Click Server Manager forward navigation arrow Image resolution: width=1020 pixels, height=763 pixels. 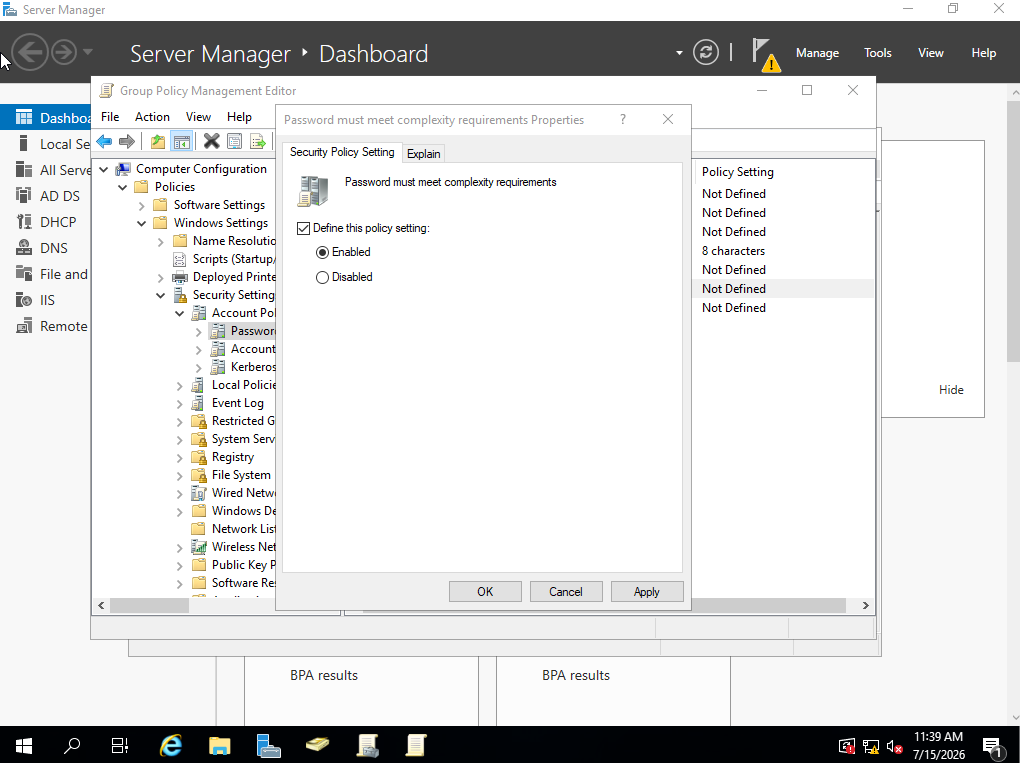pos(64,52)
